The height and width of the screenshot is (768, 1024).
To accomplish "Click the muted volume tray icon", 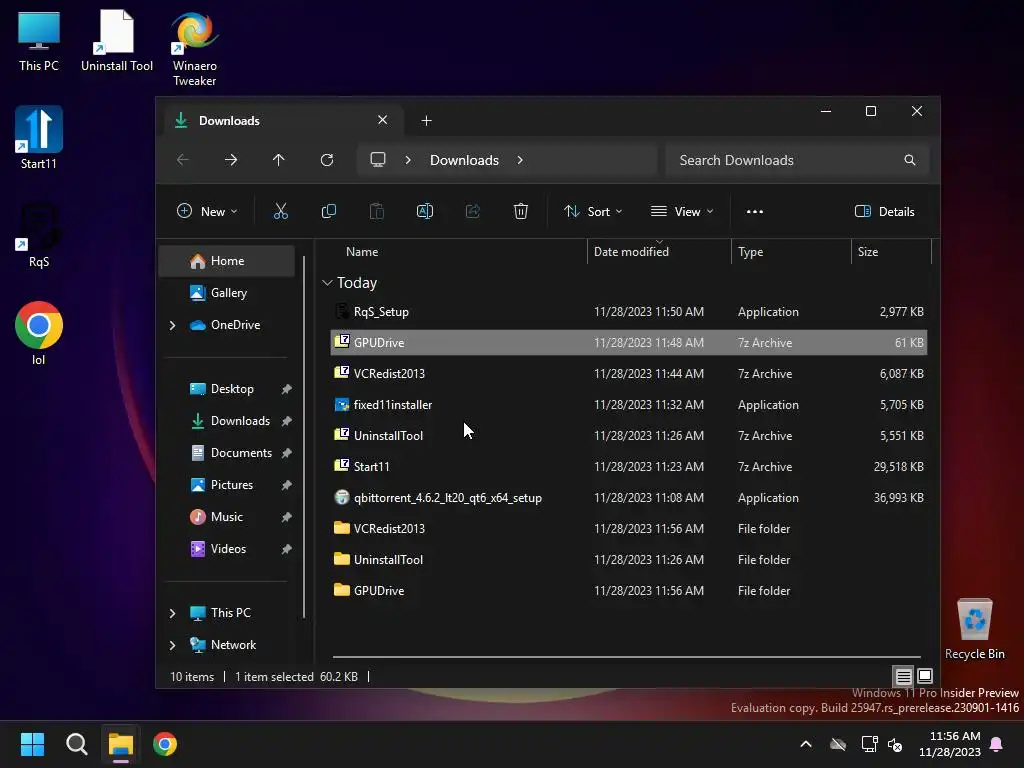I will [895, 744].
